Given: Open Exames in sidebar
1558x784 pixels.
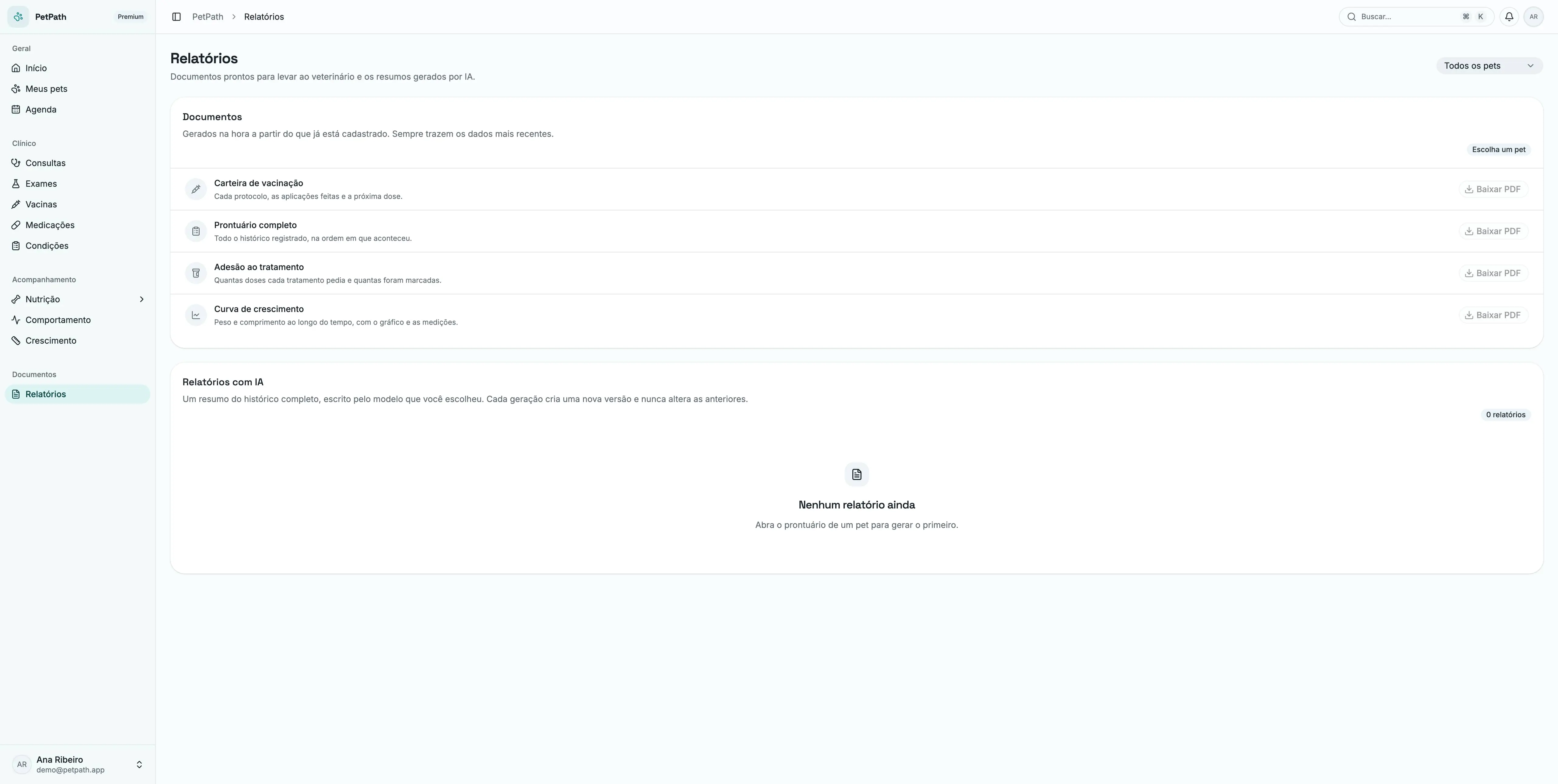Looking at the screenshot, I should (77, 184).
